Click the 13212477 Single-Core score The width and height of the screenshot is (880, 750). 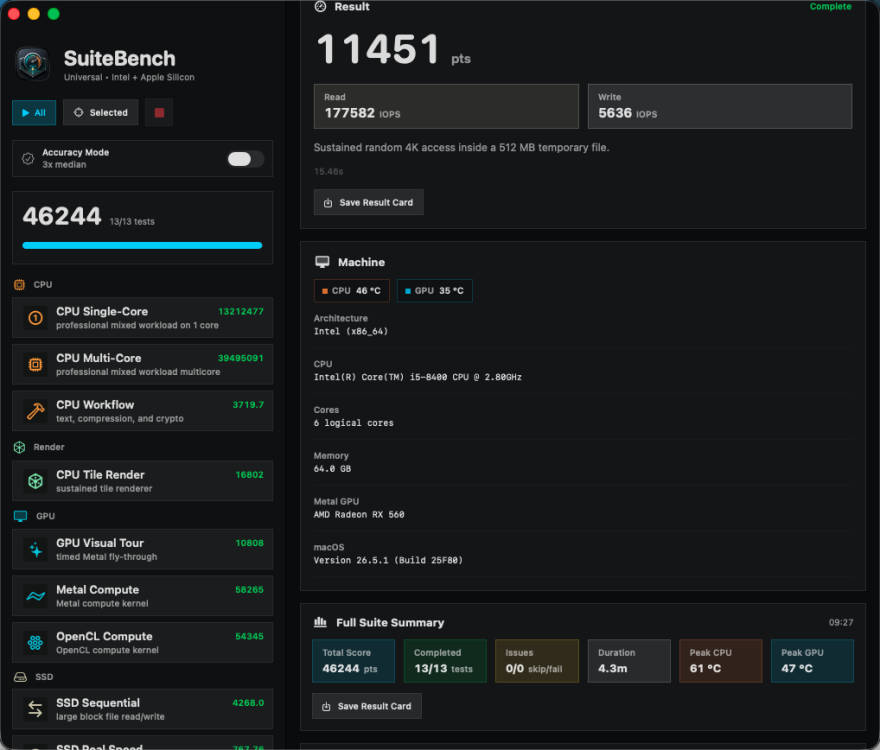click(x=241, y=312)
